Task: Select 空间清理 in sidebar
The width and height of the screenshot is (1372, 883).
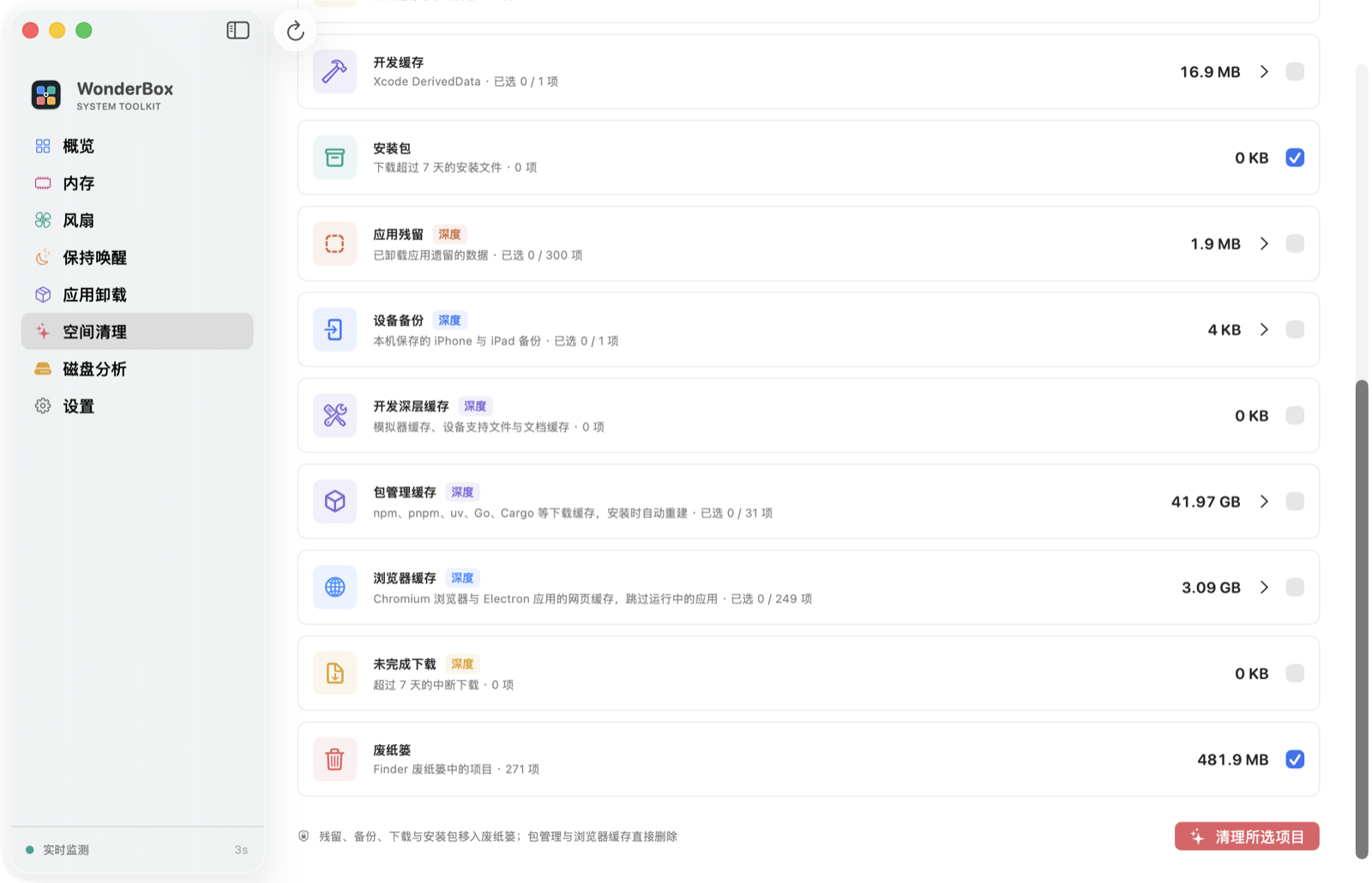Action: pyautogui.click(x=137, y=331)
